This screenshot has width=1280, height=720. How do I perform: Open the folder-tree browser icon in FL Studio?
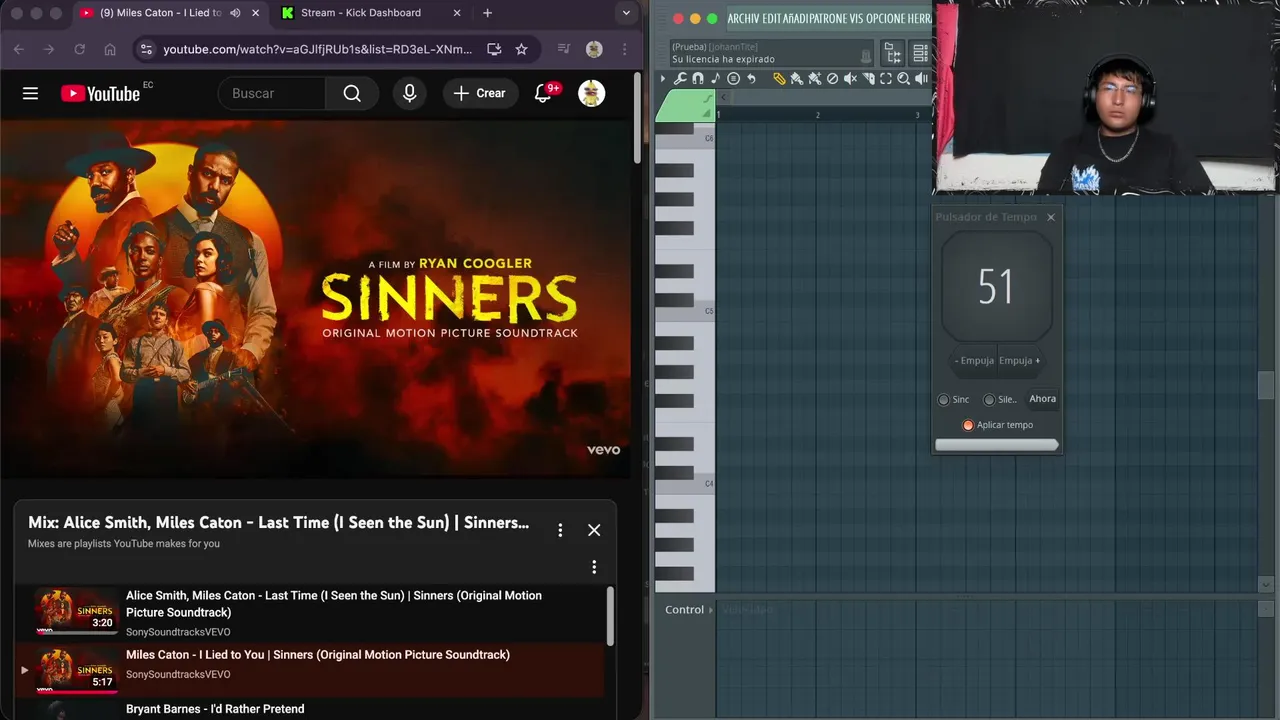click(x=893, y=54)
